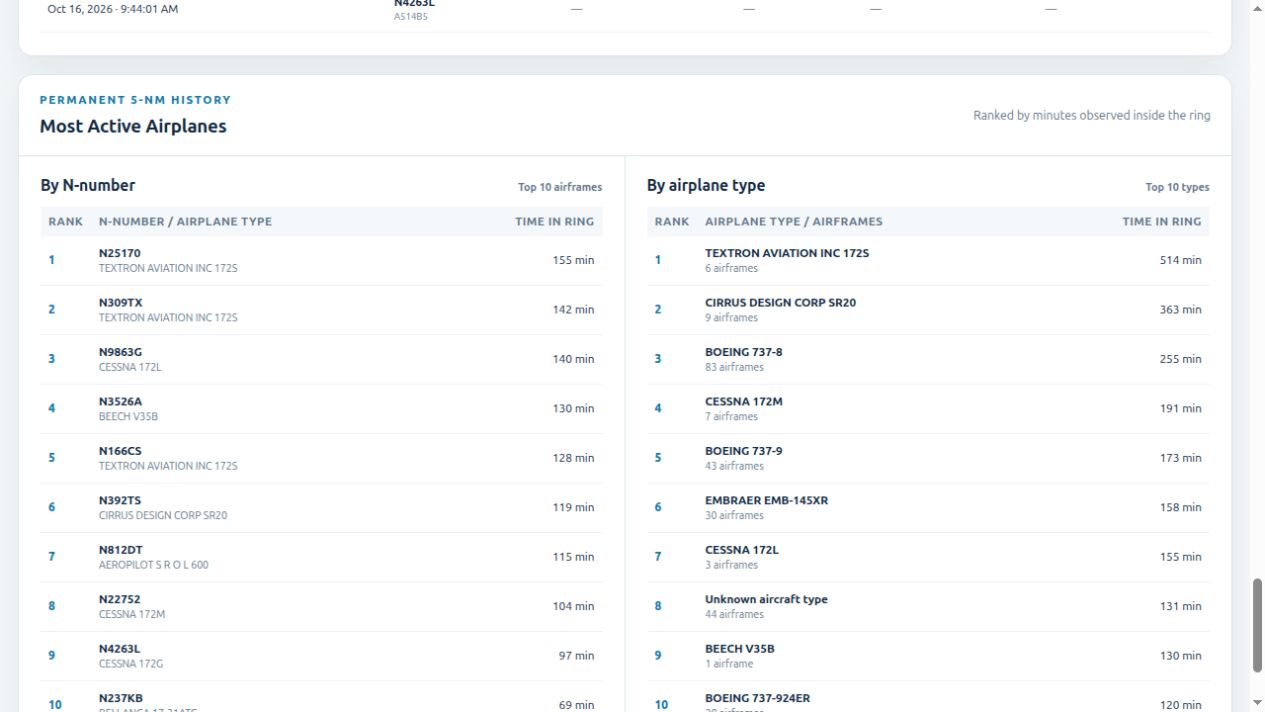Image resolution: width=1265 pixels, height=712 pixels.
Task: Click the 363 min time value
Action: click(1181, 310)
